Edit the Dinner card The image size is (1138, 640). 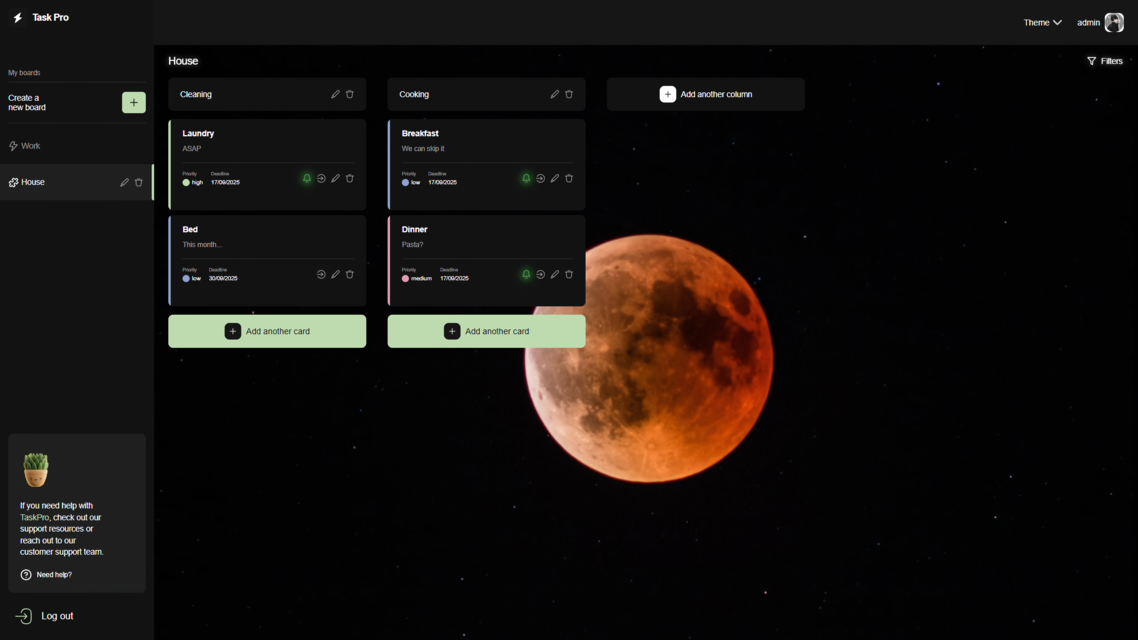[x=554, y=274]
